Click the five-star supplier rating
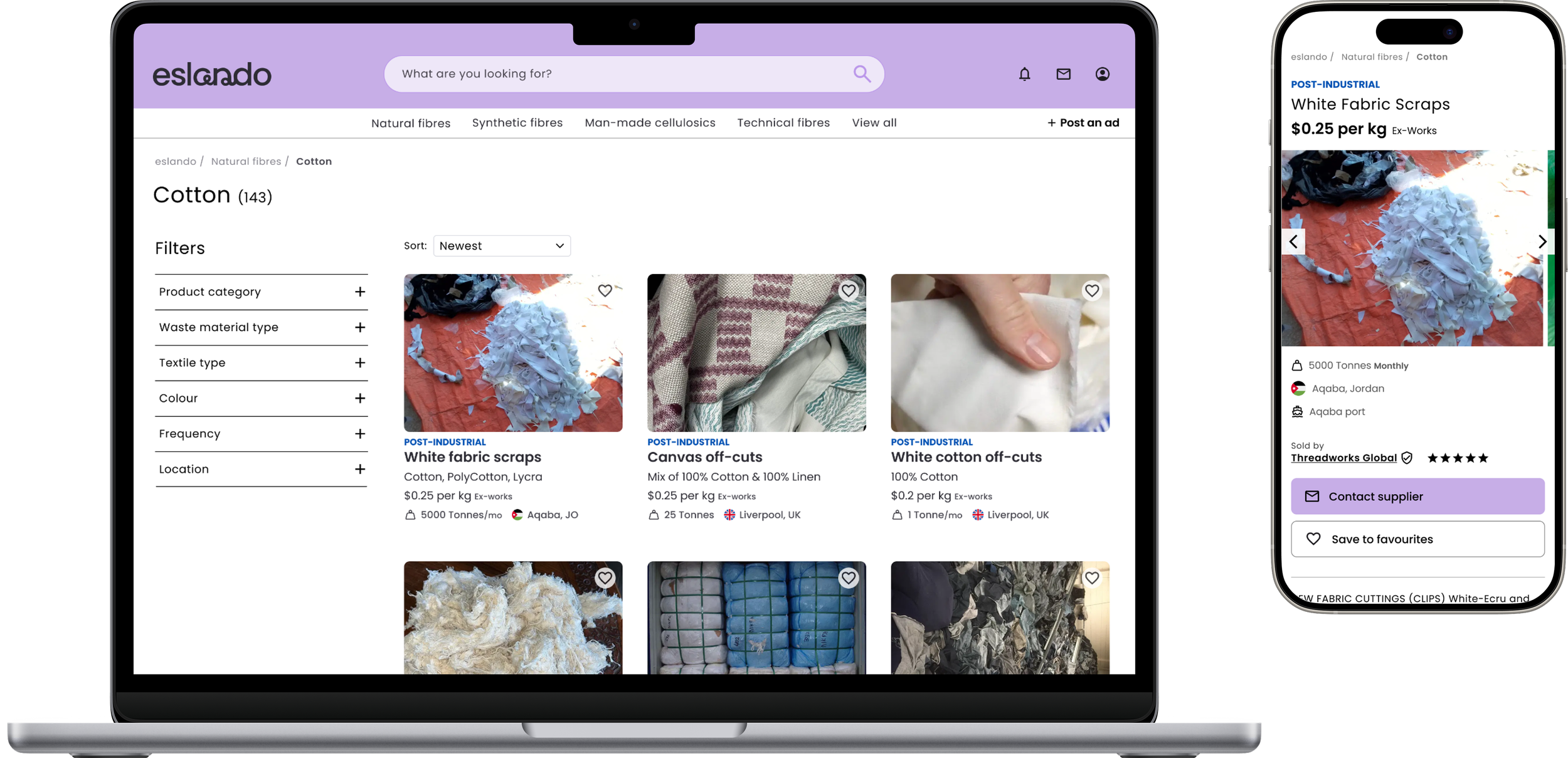Image resolution: width=1568 pixels, height=758 pixels. [x=1457, y=458]
